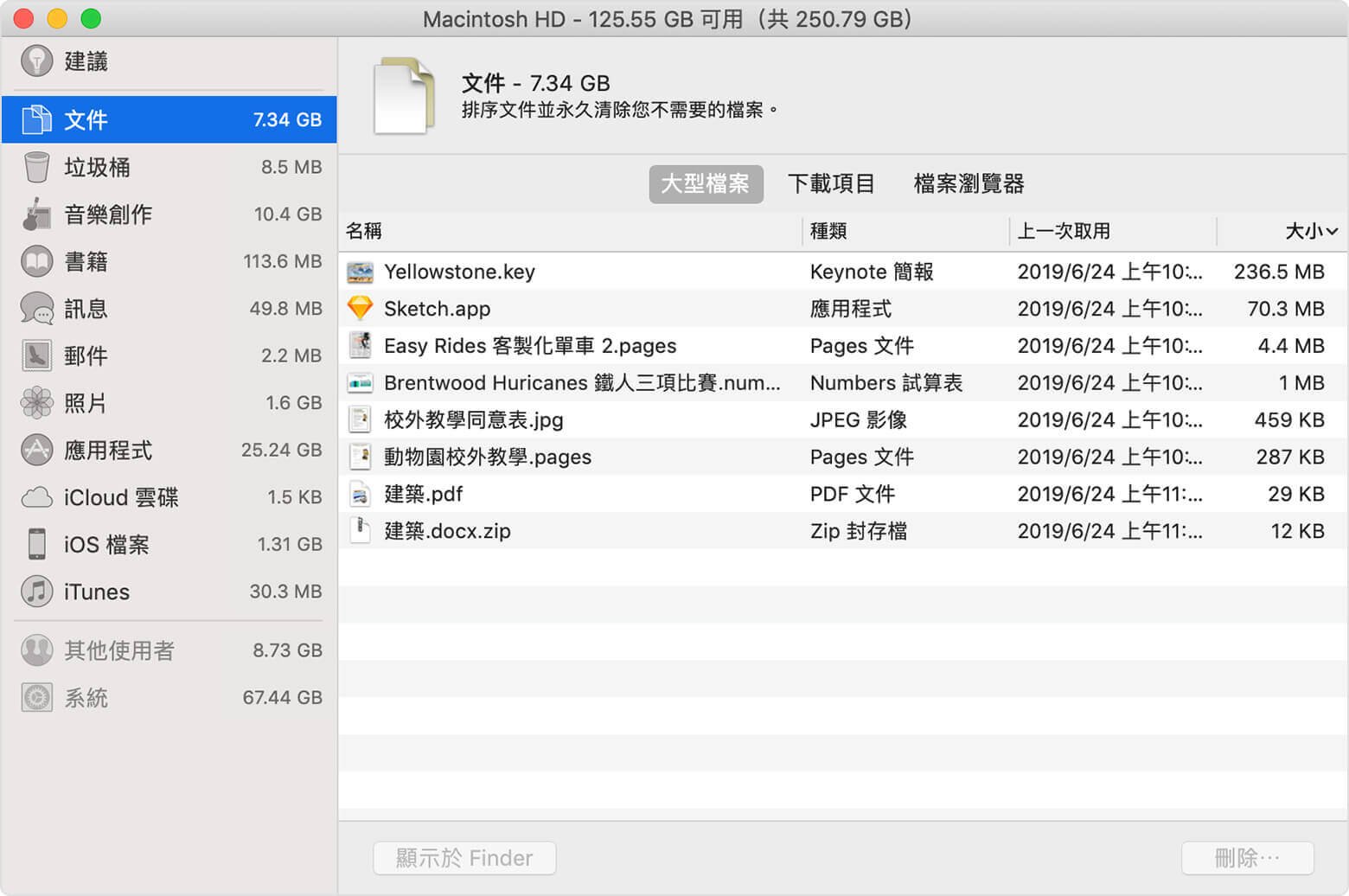Select the 動物園校外教學.pages file name
The height and width of the screenshot is (896, 1349).
tap(488, 457)
